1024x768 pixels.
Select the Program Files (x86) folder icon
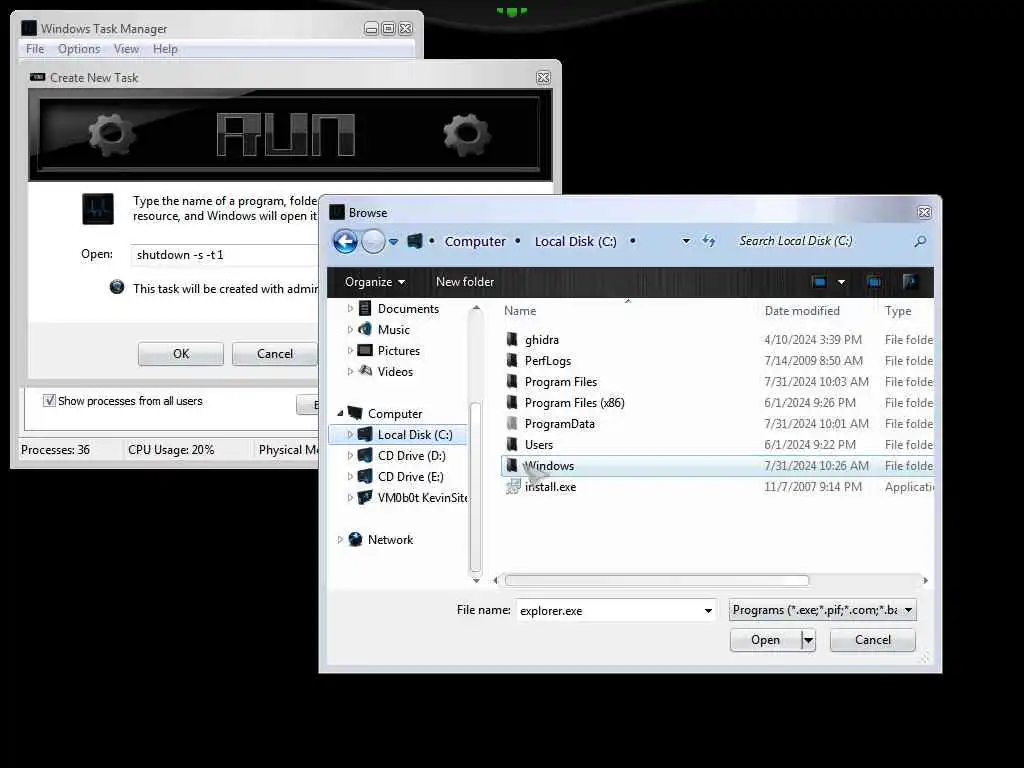[512, 402]
